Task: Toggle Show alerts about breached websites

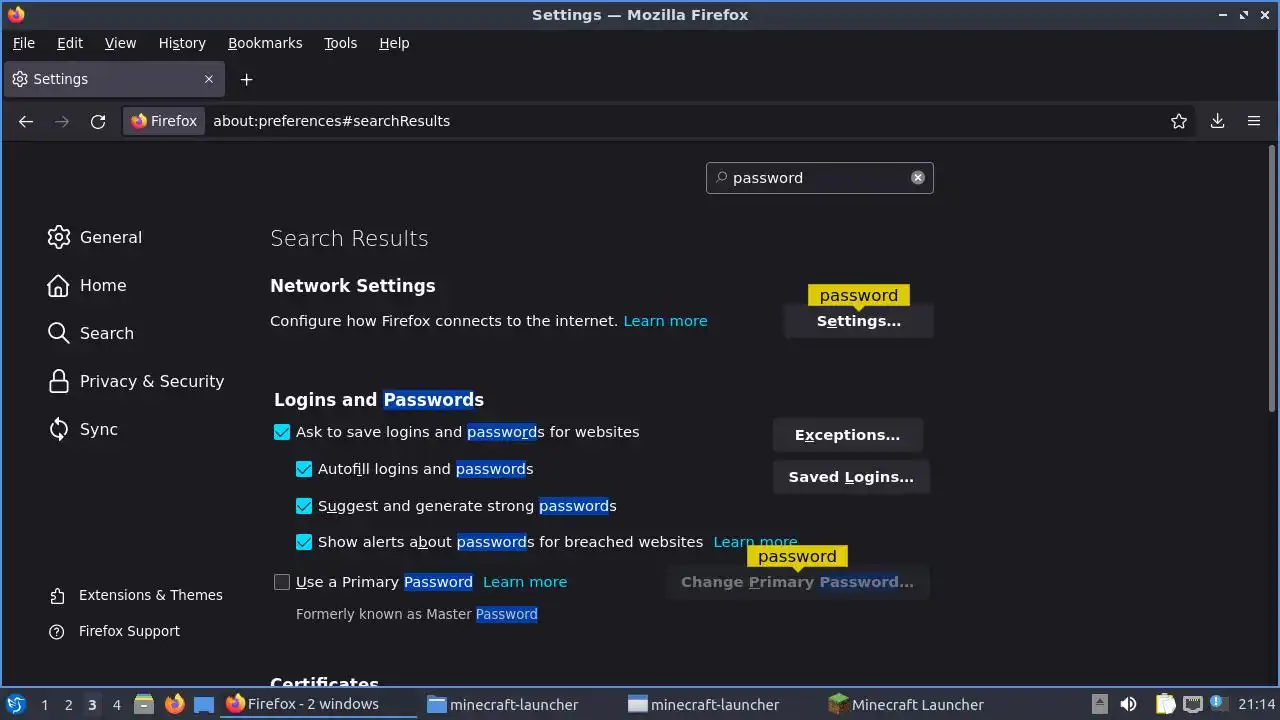Action: pyautogui.click(x=304, y=542)
